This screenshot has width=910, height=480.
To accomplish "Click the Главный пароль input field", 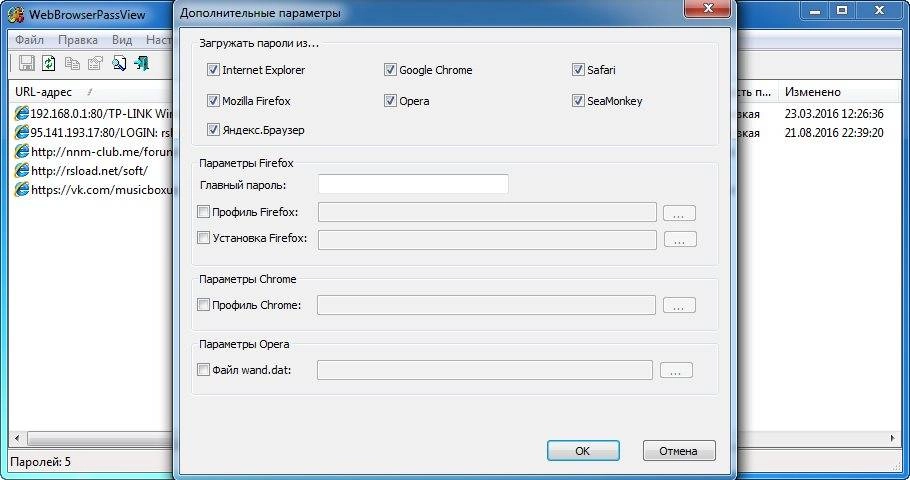I will click(x=413, y=184).
